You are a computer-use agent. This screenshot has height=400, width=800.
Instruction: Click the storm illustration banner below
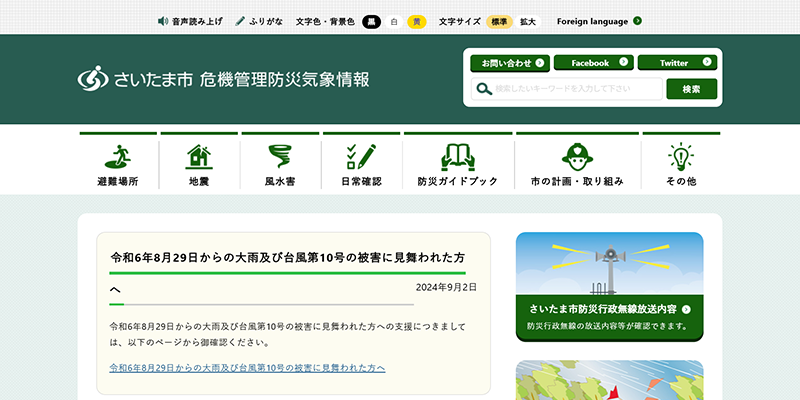tap(610, 380)
